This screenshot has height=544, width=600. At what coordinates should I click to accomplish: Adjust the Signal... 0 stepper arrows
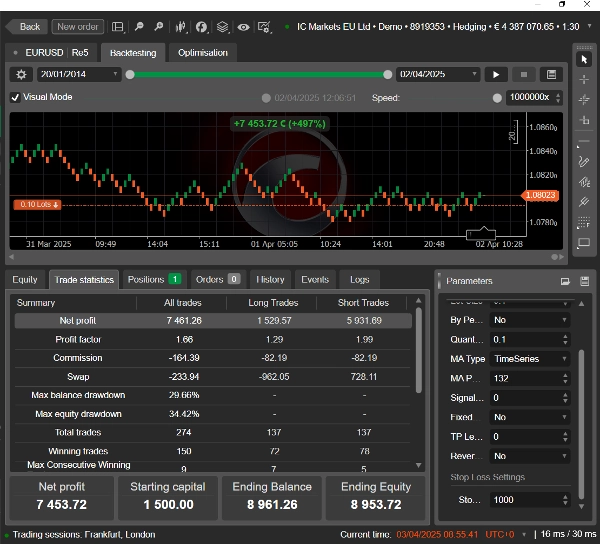pyautogui.click(x=565, y=398)
